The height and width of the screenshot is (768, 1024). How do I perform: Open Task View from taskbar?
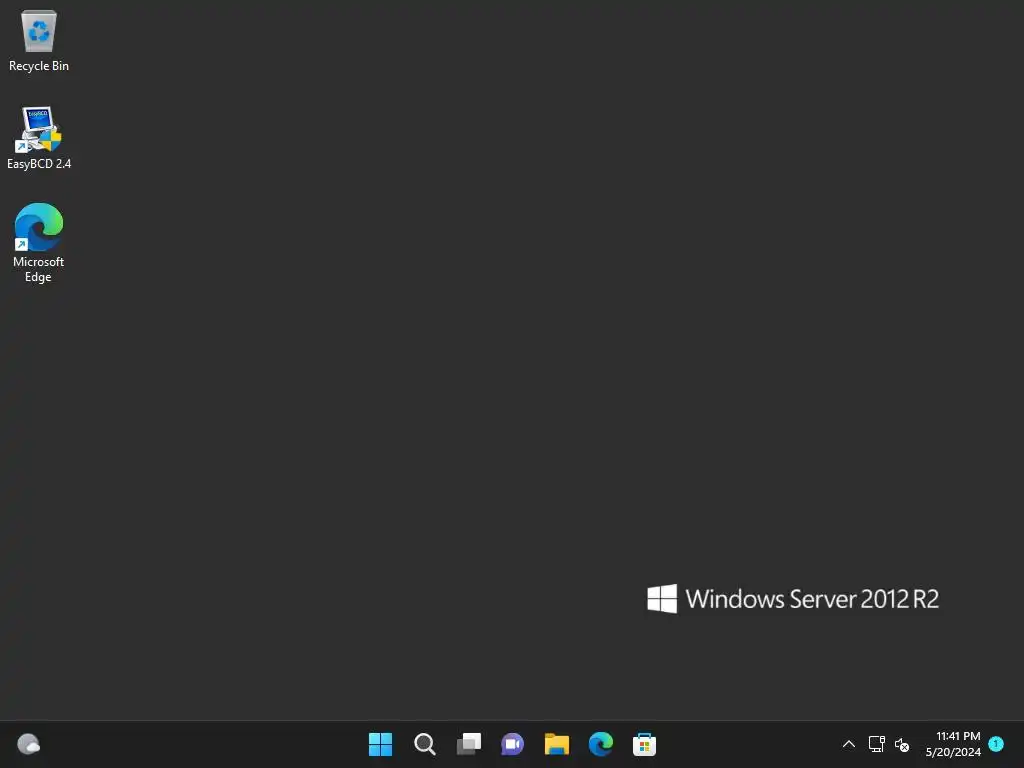[x=468, y=744]
